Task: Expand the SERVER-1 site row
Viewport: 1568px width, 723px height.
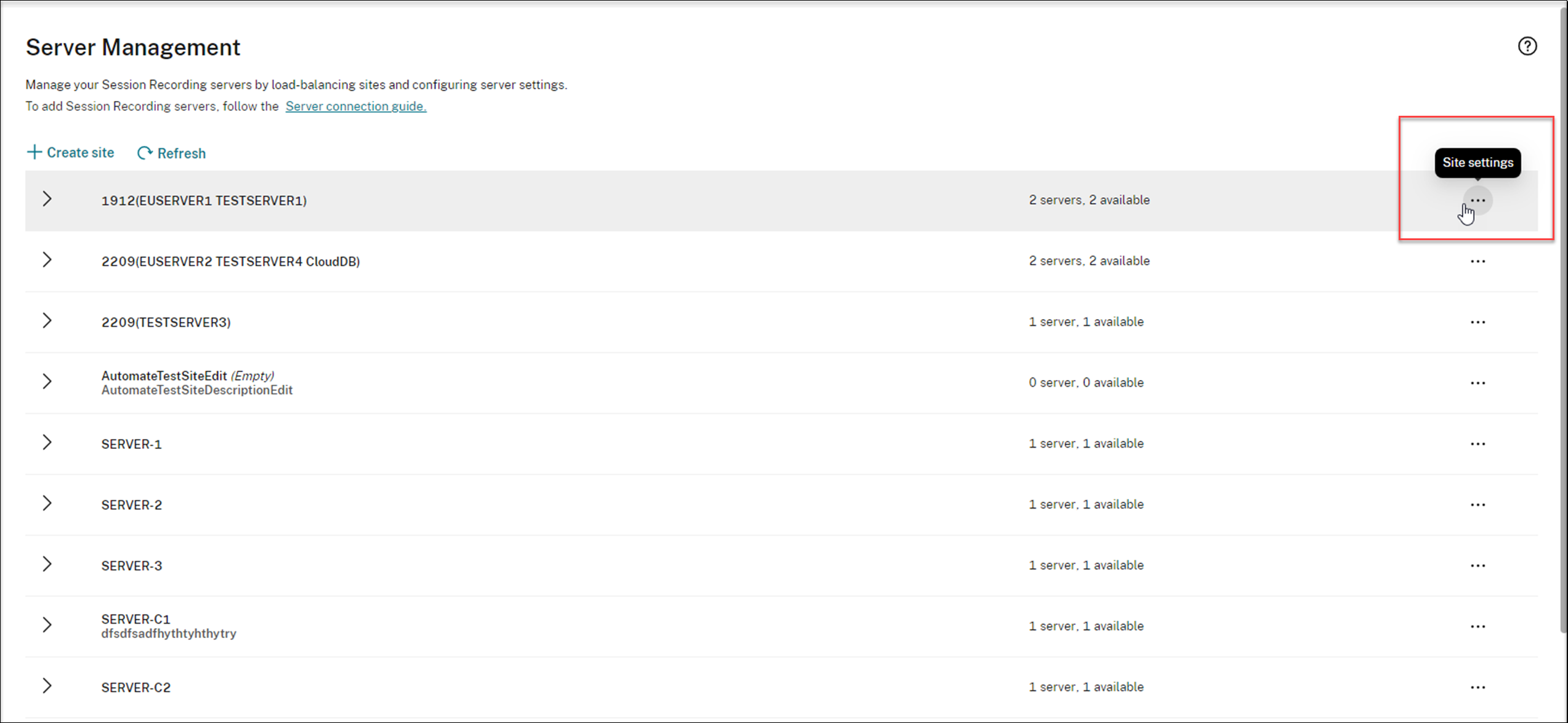Action: pos(47,442)
